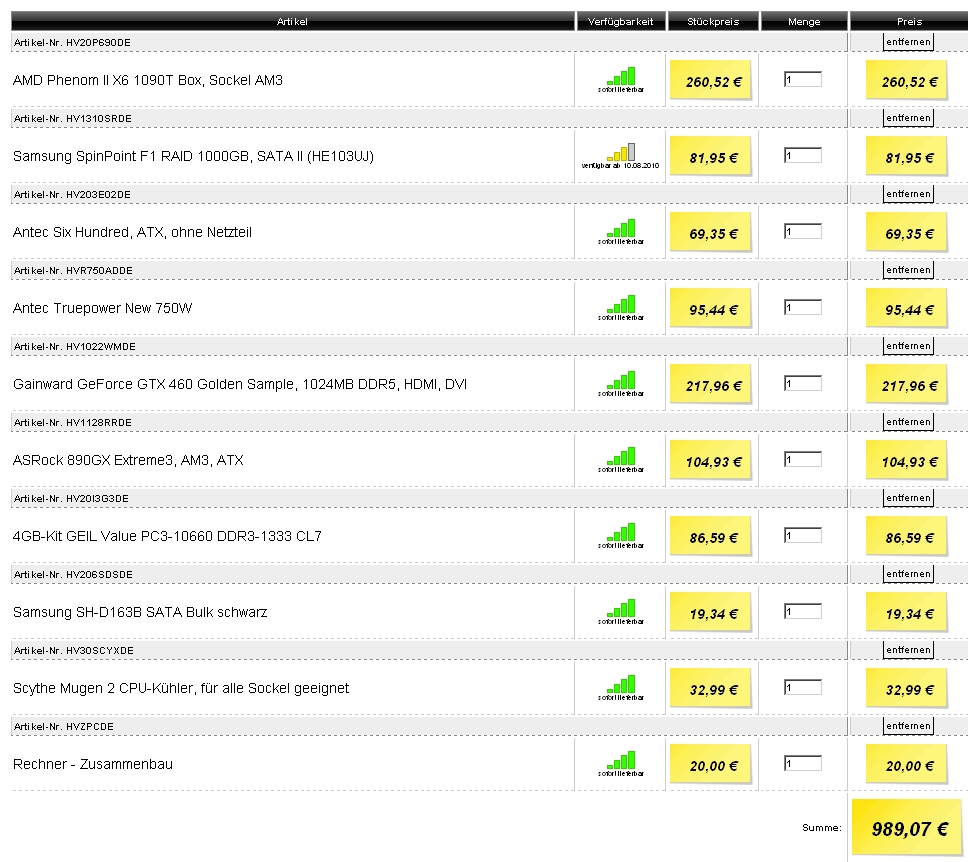Open Gainward GeForce GTX 460 Golden Sample product
The height and width of the screenshot is (862, 968).
click(x=240, y=384)
